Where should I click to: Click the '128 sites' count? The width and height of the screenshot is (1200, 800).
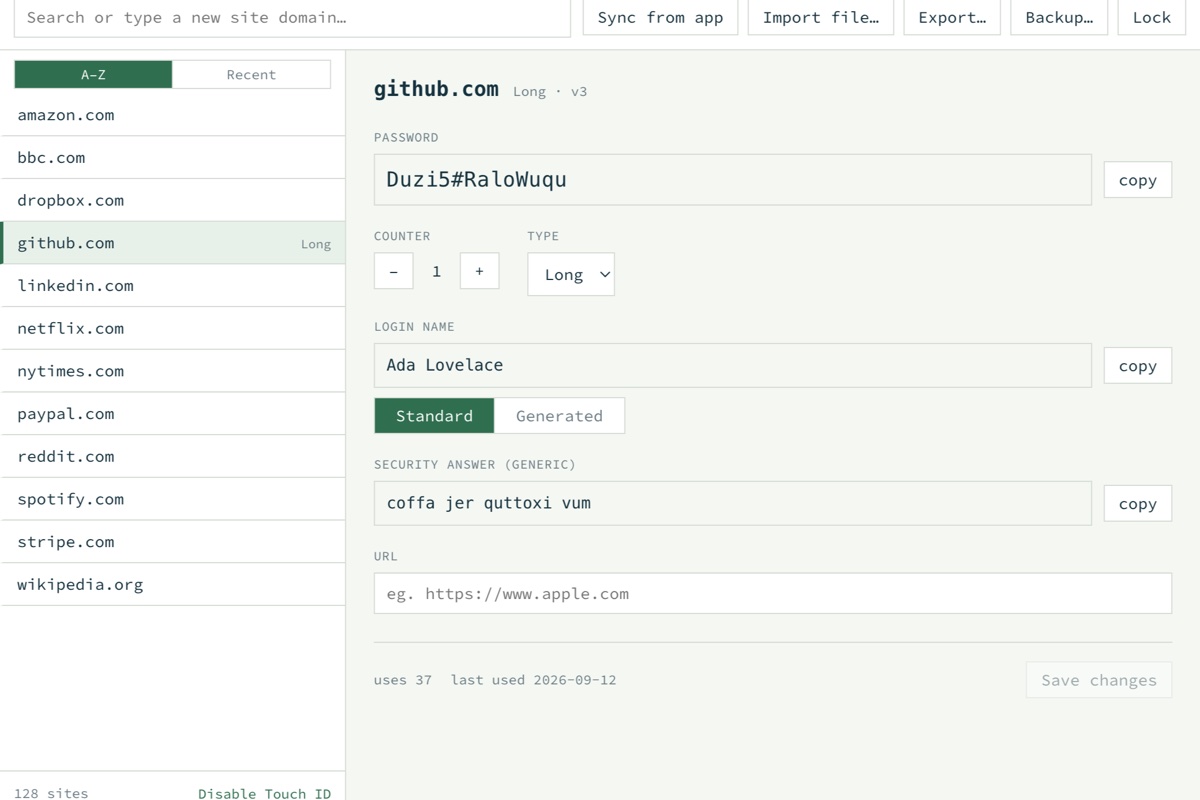point(51,793)
